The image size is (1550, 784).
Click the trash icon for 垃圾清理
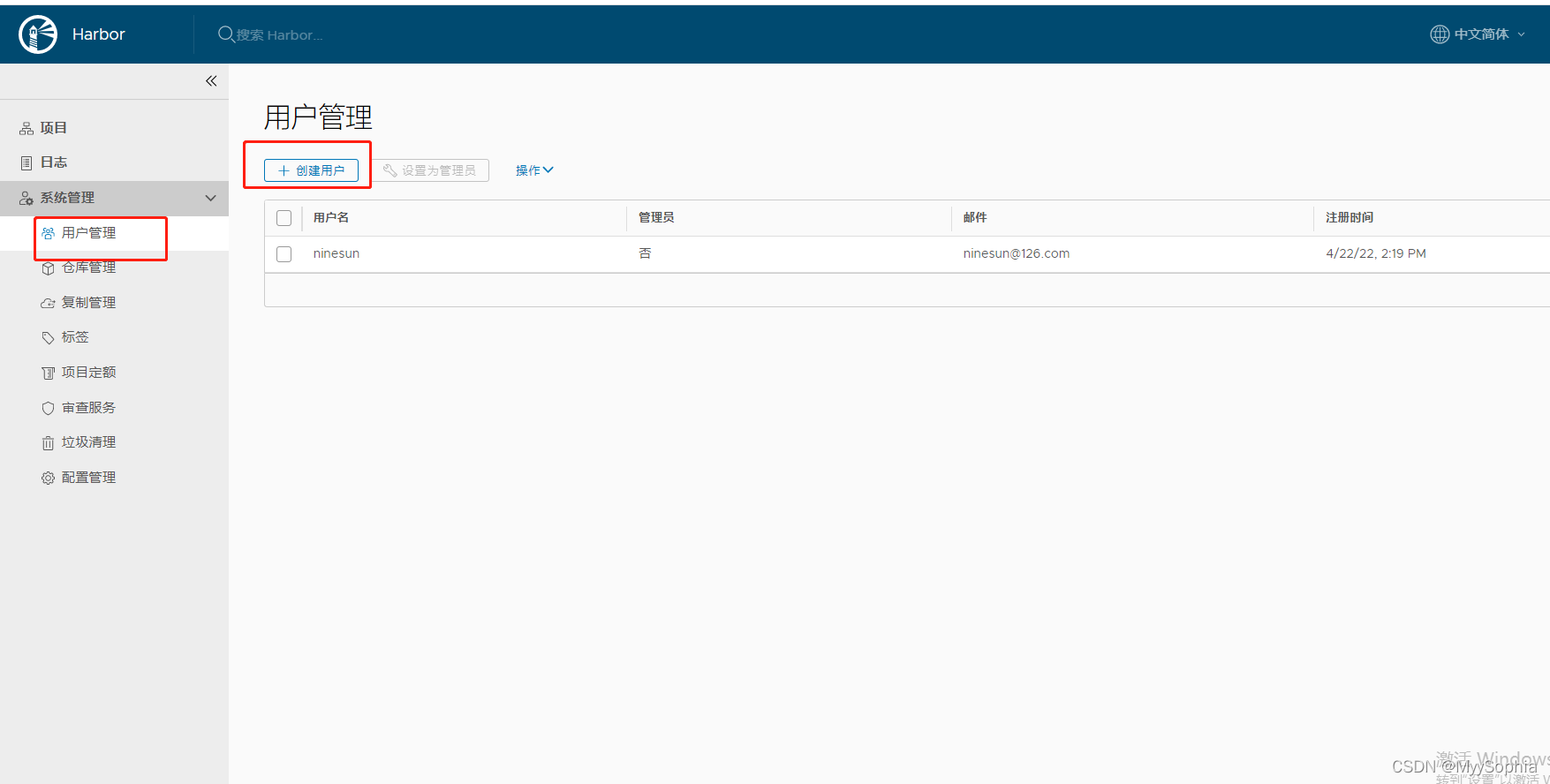pyautogui.click(x=49, y=443)
